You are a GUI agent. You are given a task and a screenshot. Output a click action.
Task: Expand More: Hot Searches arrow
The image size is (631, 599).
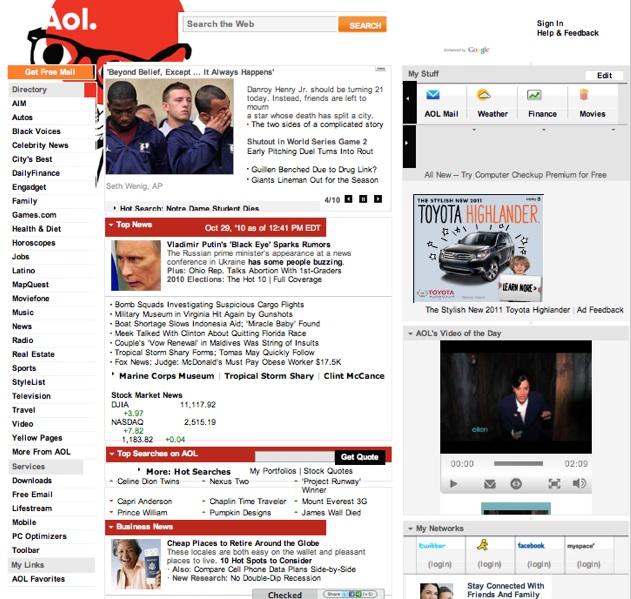click(139, 469)
